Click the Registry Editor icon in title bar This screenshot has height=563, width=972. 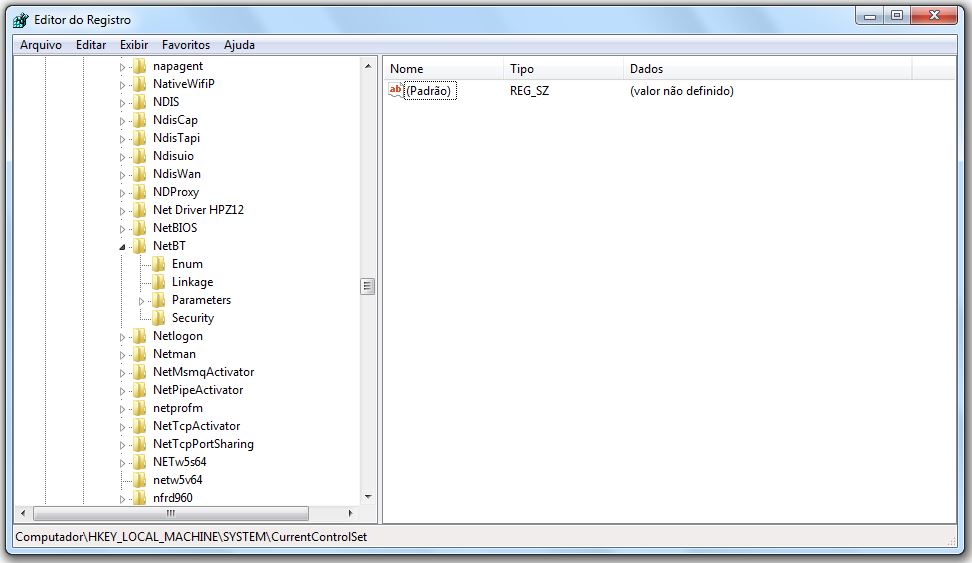(x=20, y=19)
